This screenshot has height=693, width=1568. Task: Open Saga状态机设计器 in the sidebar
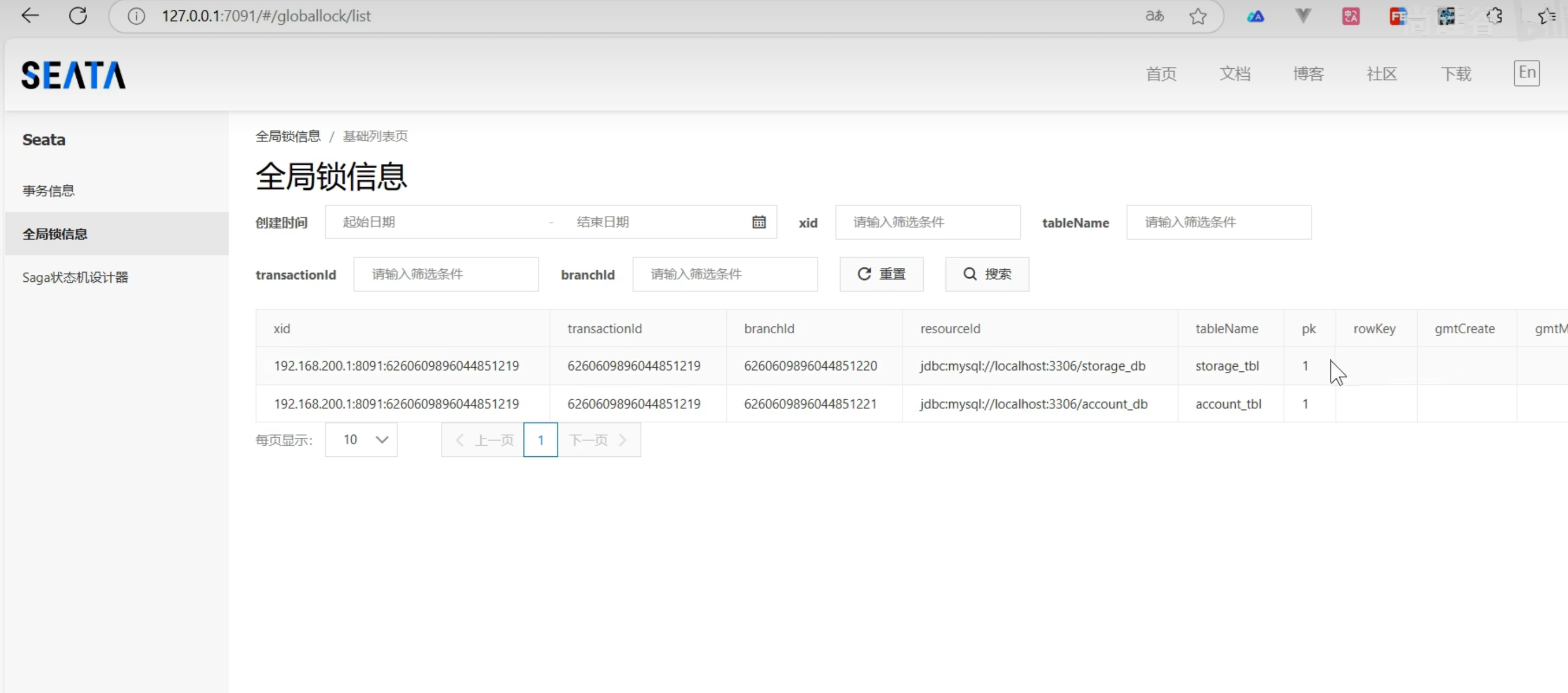(76, 277)
